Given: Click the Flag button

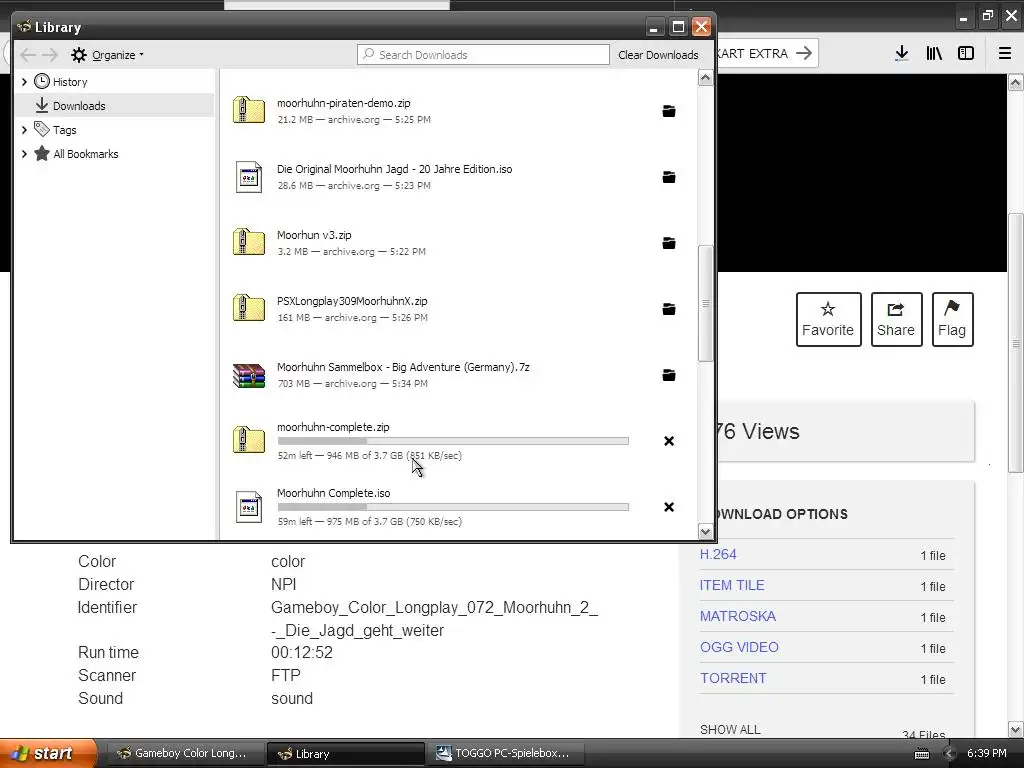Looking at the screenshot, I should (952, 319).
